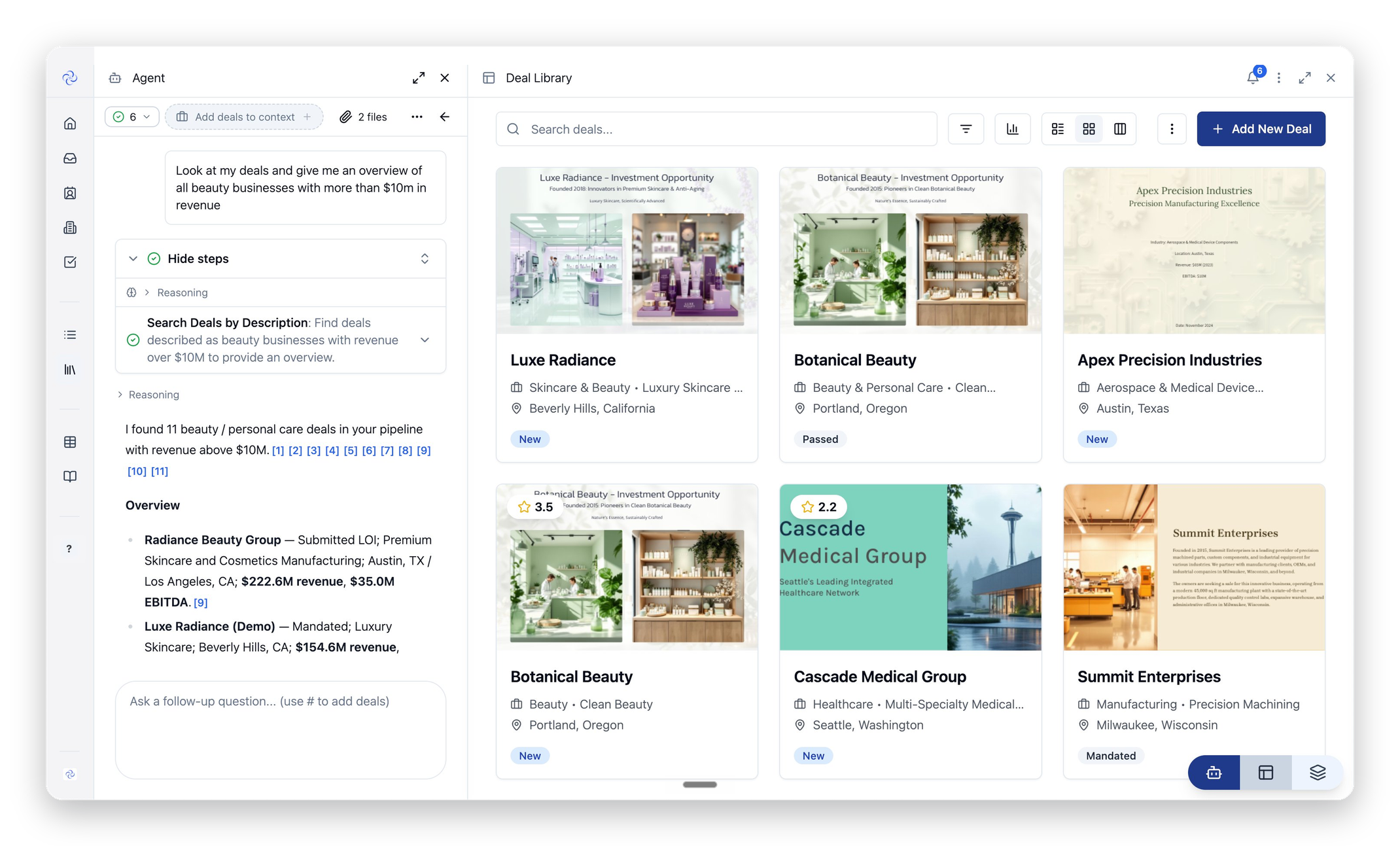1400x846 pixels.
Task: Open the library books icon in sidebar
Action: point(70,370)
